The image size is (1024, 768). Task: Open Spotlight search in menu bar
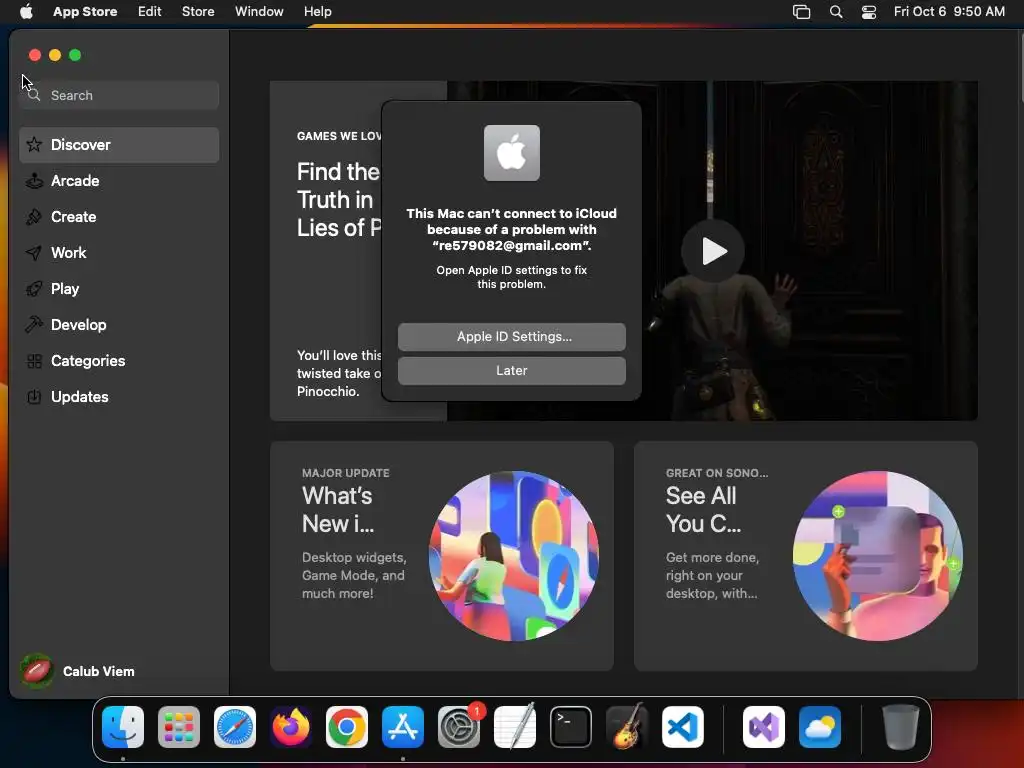tap(836, 12)
